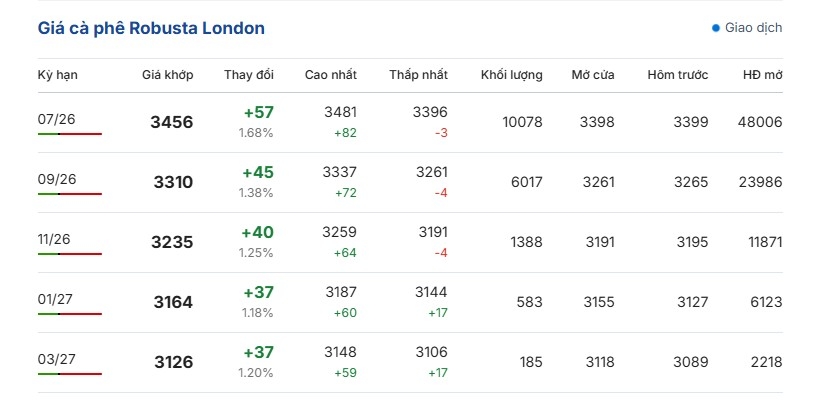
Task: Click the blue Giao dịch status dot
Action: click(x=716, y=28)
